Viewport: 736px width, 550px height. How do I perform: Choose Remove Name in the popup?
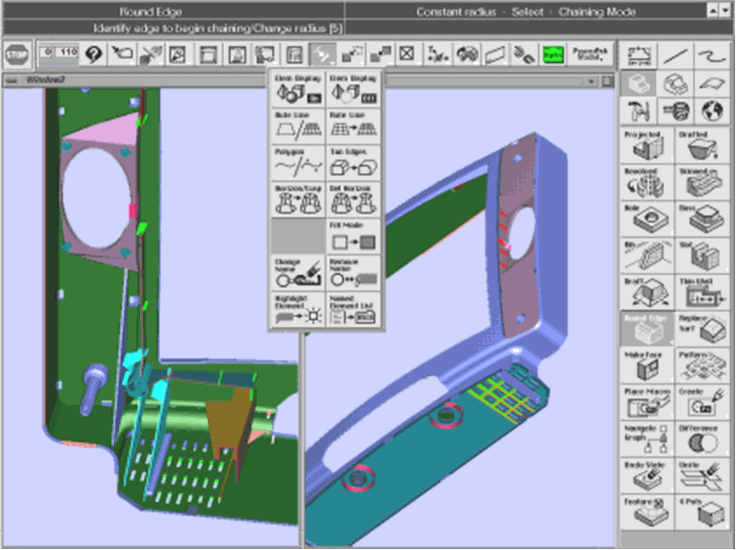353,273
